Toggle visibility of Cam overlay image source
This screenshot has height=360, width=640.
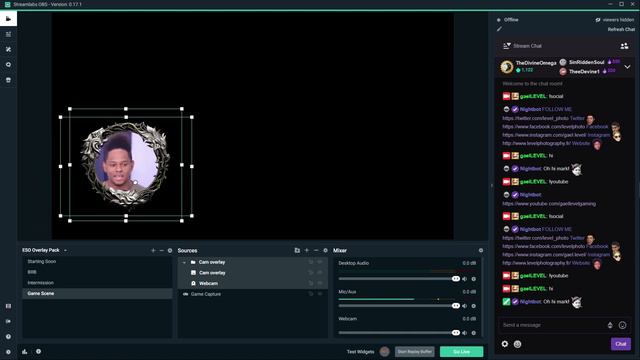(320, 273)
